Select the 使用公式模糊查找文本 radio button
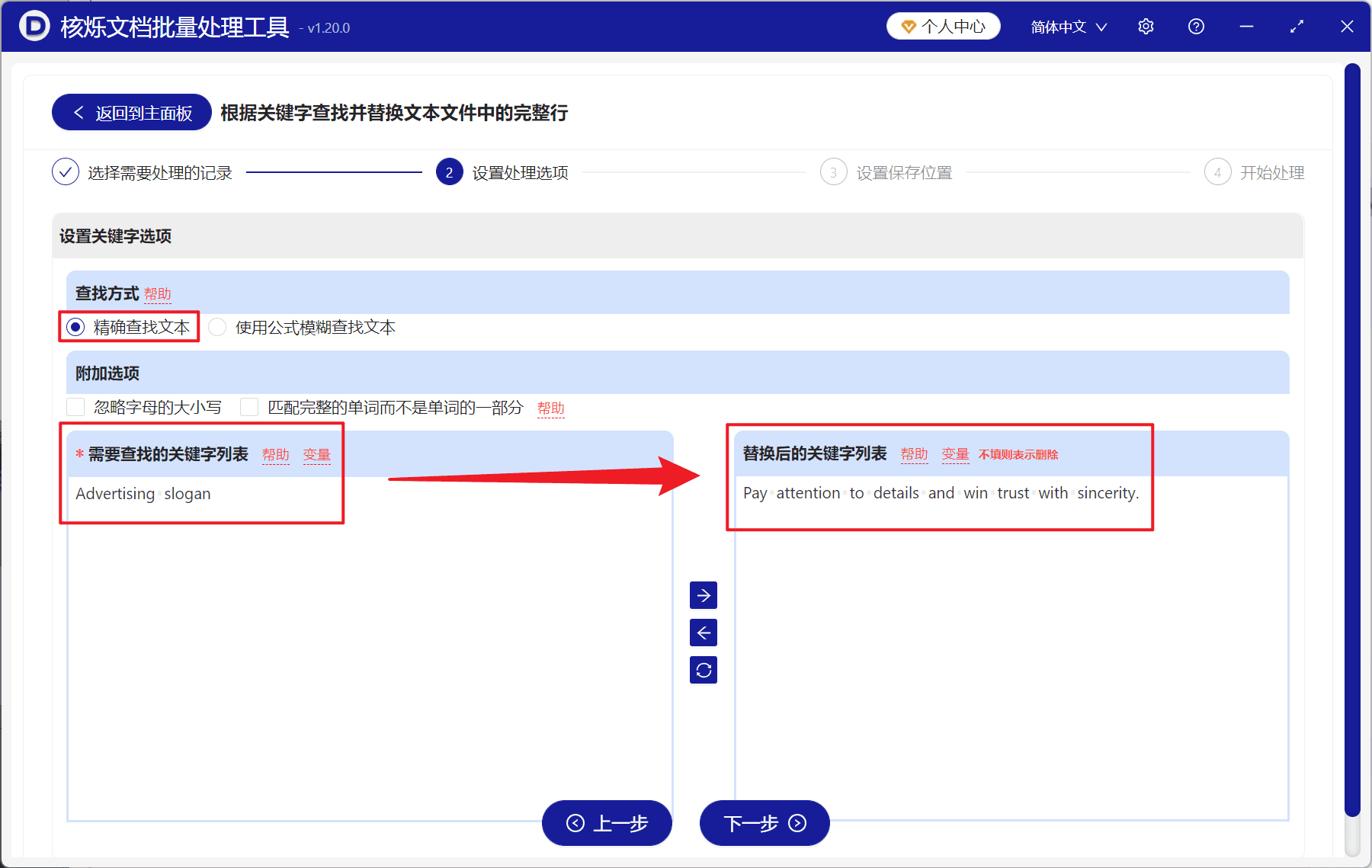Image resolution: width=1372 pixels, height=868 pixels. point(217,327)
